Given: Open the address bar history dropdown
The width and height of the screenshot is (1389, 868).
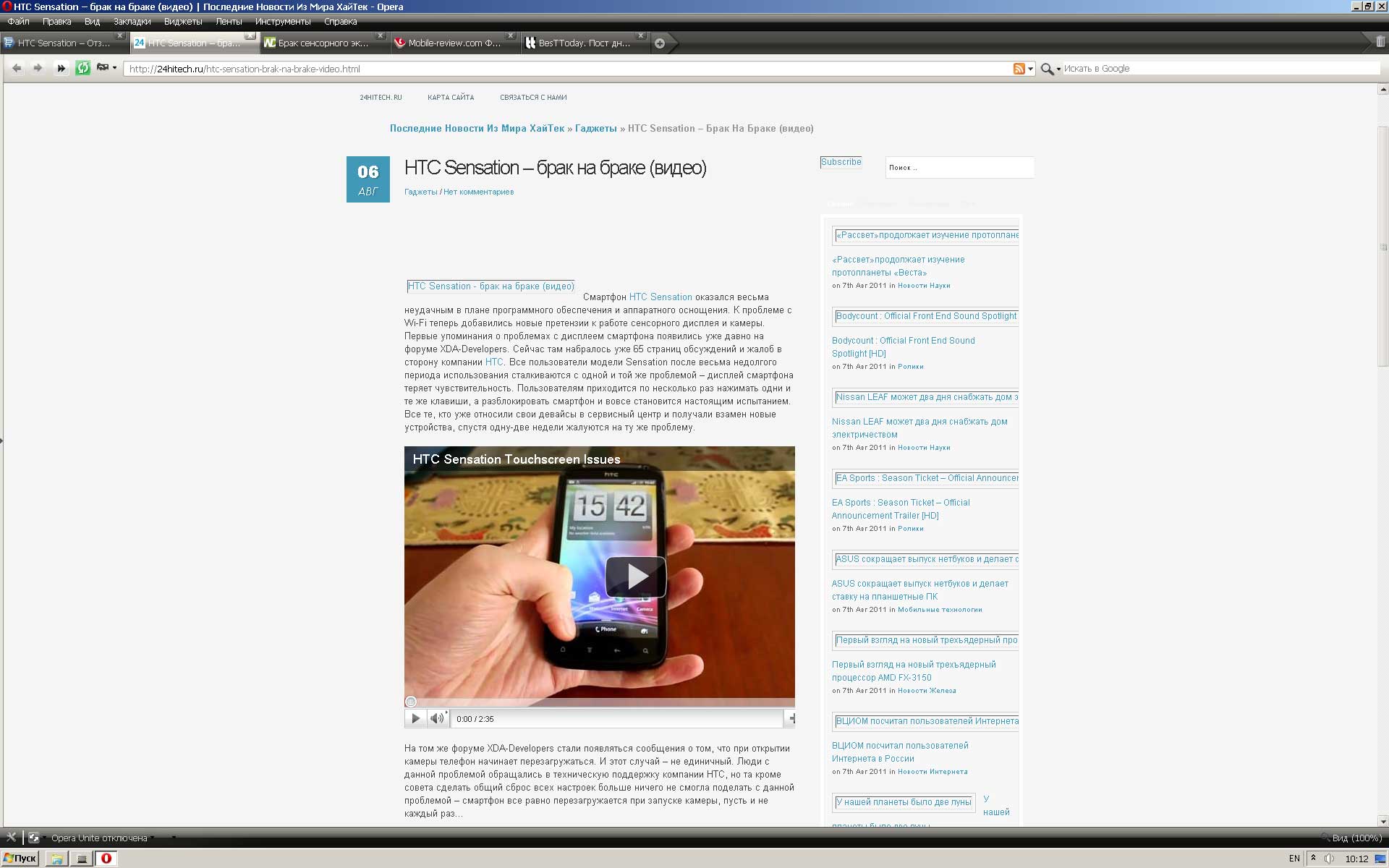Looking at the screenshot, I should pos(1030,69).
